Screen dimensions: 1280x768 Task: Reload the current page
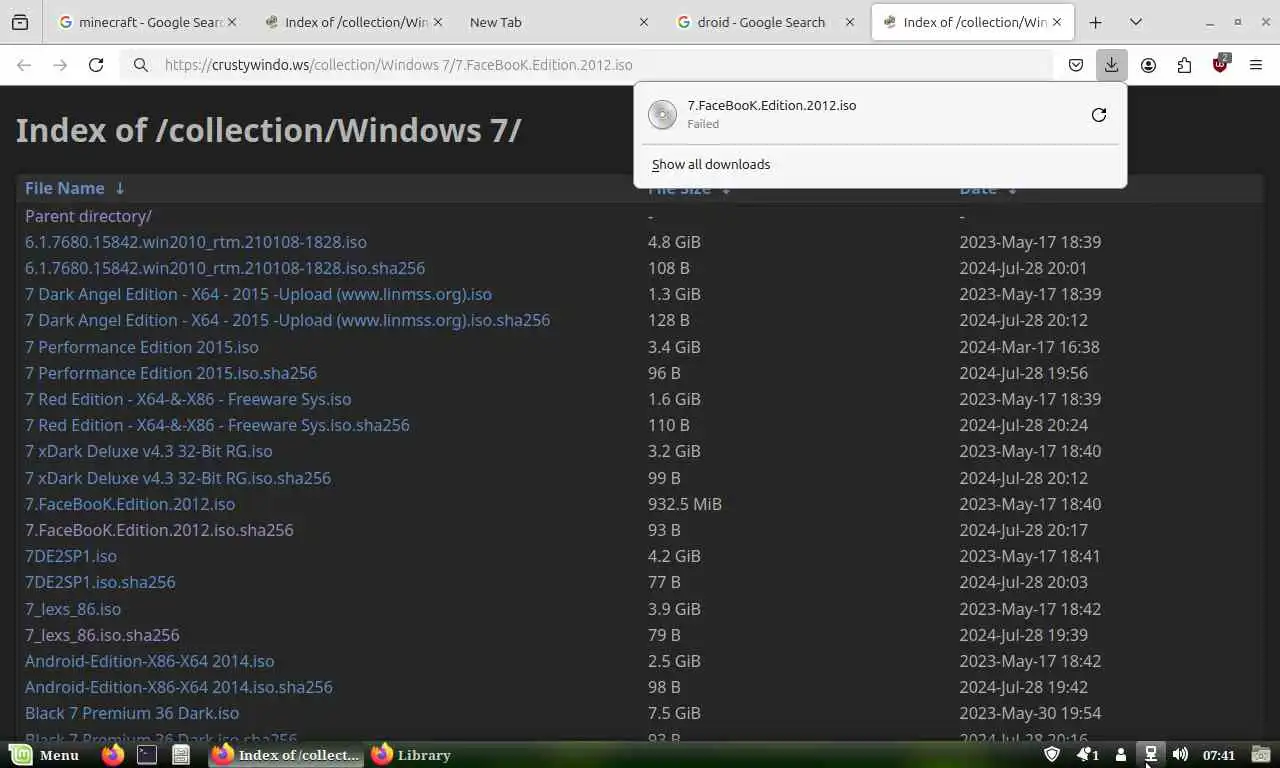[x=96, y=65]
